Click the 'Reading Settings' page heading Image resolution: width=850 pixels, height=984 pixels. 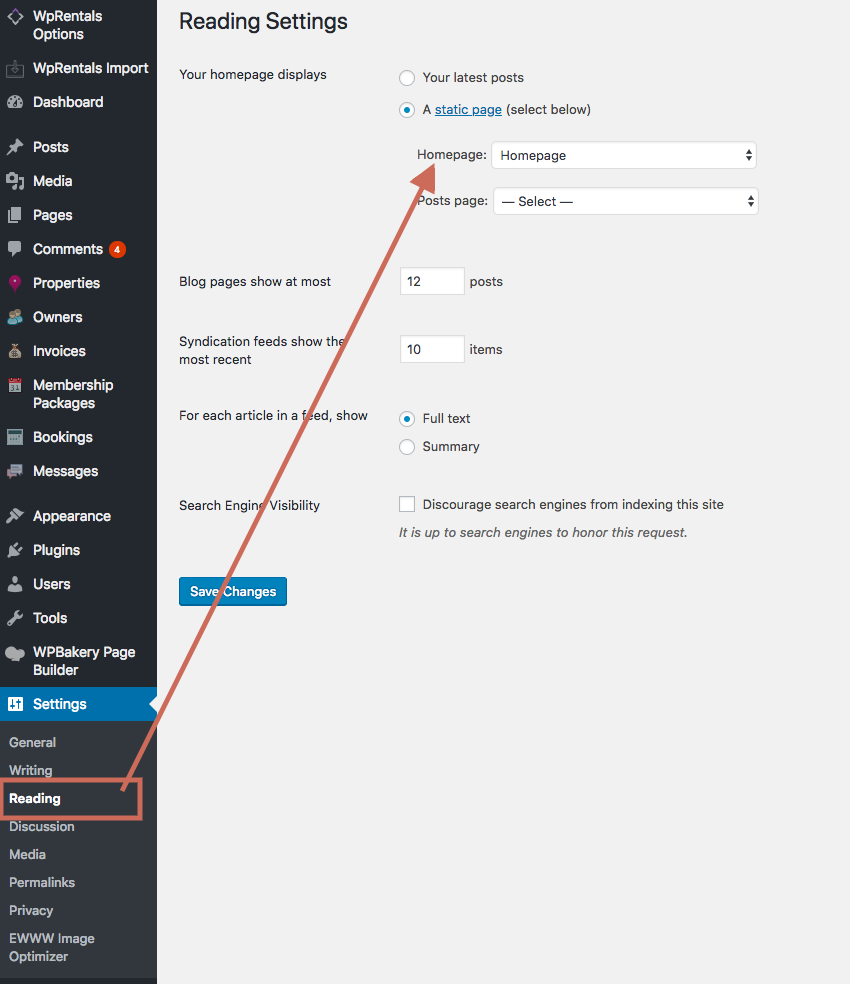[x=263, y=21]
